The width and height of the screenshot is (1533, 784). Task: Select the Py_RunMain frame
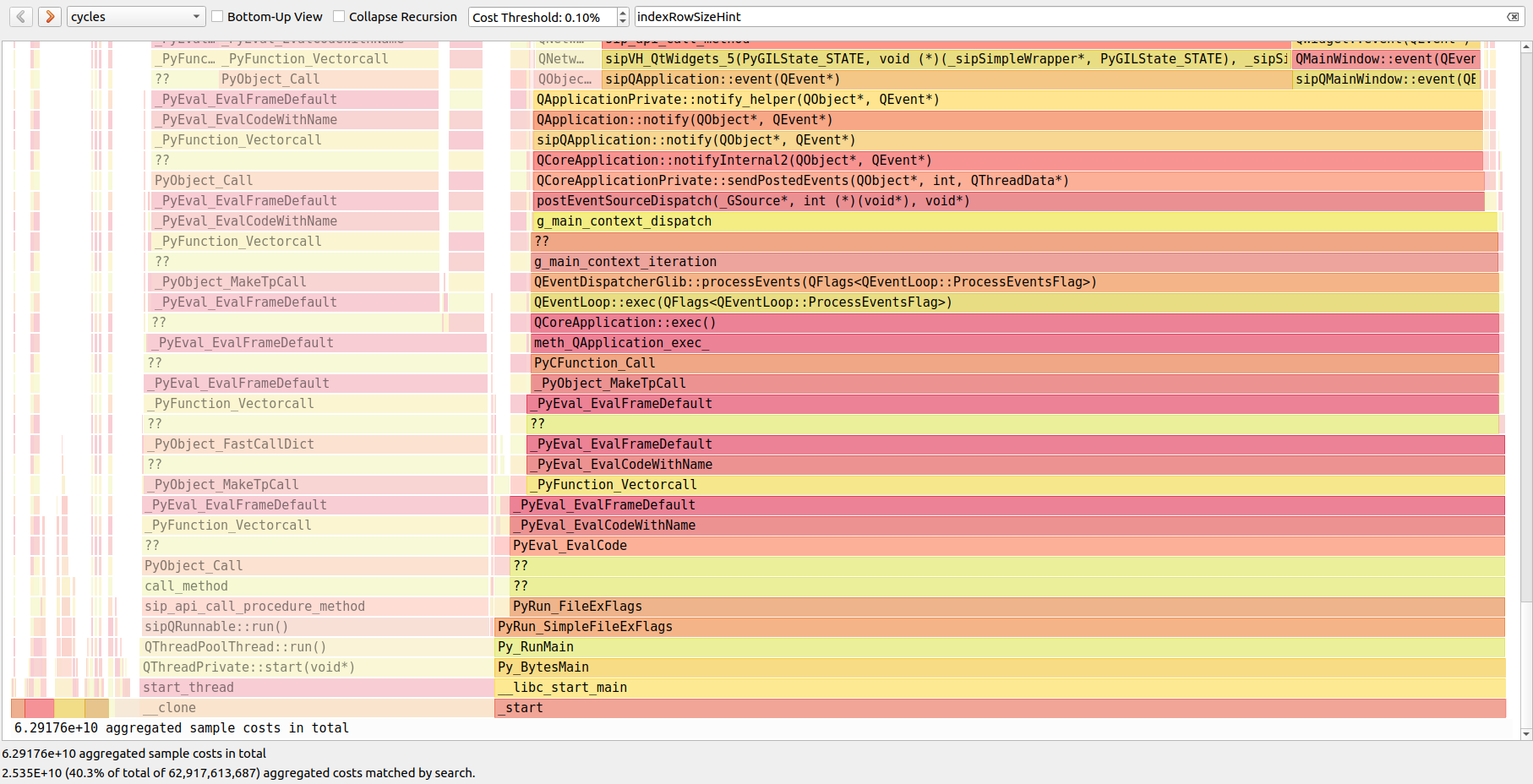coord(1000,647)
